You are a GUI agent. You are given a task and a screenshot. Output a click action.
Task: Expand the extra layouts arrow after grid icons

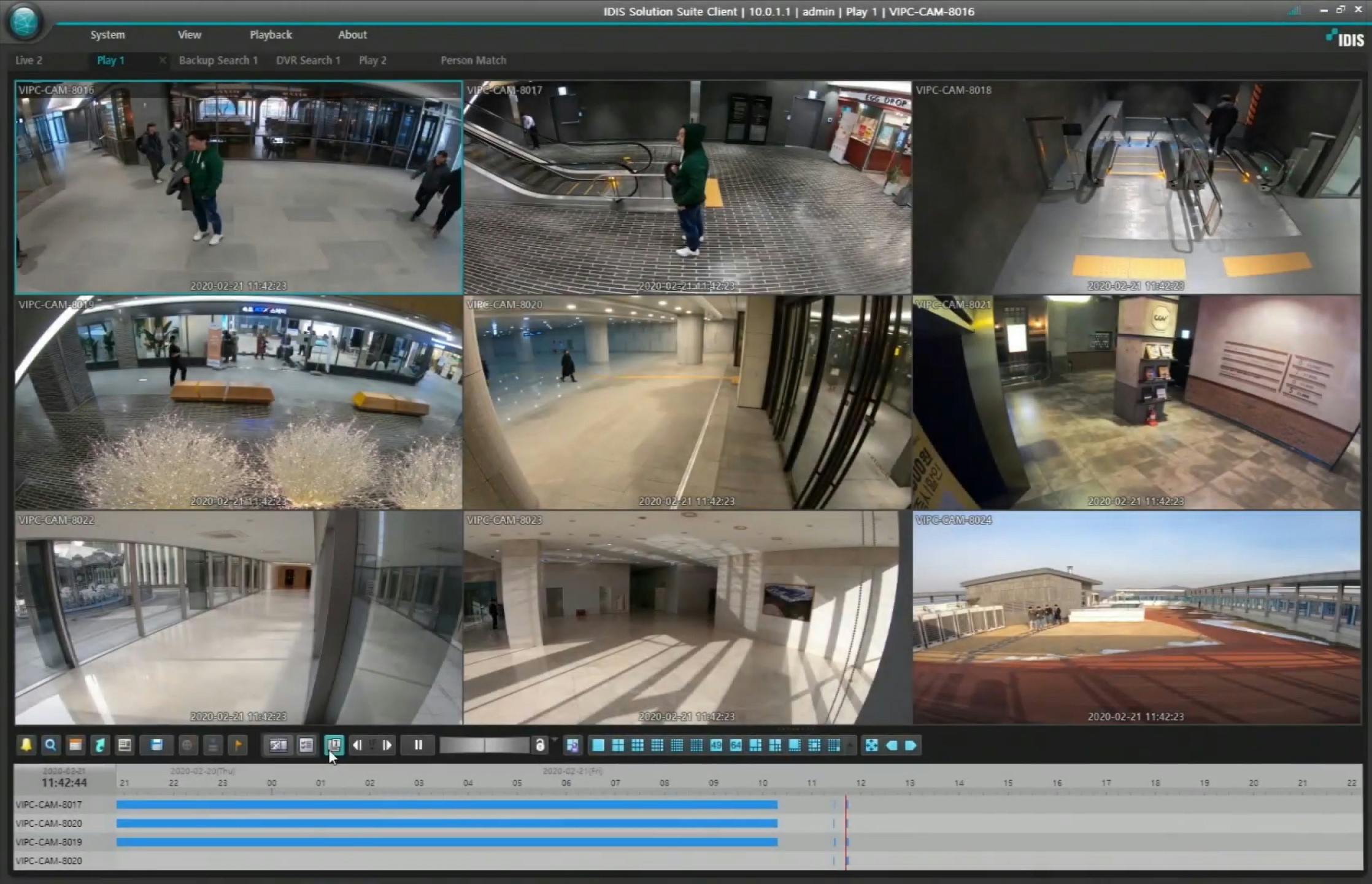tap(850, 745)
